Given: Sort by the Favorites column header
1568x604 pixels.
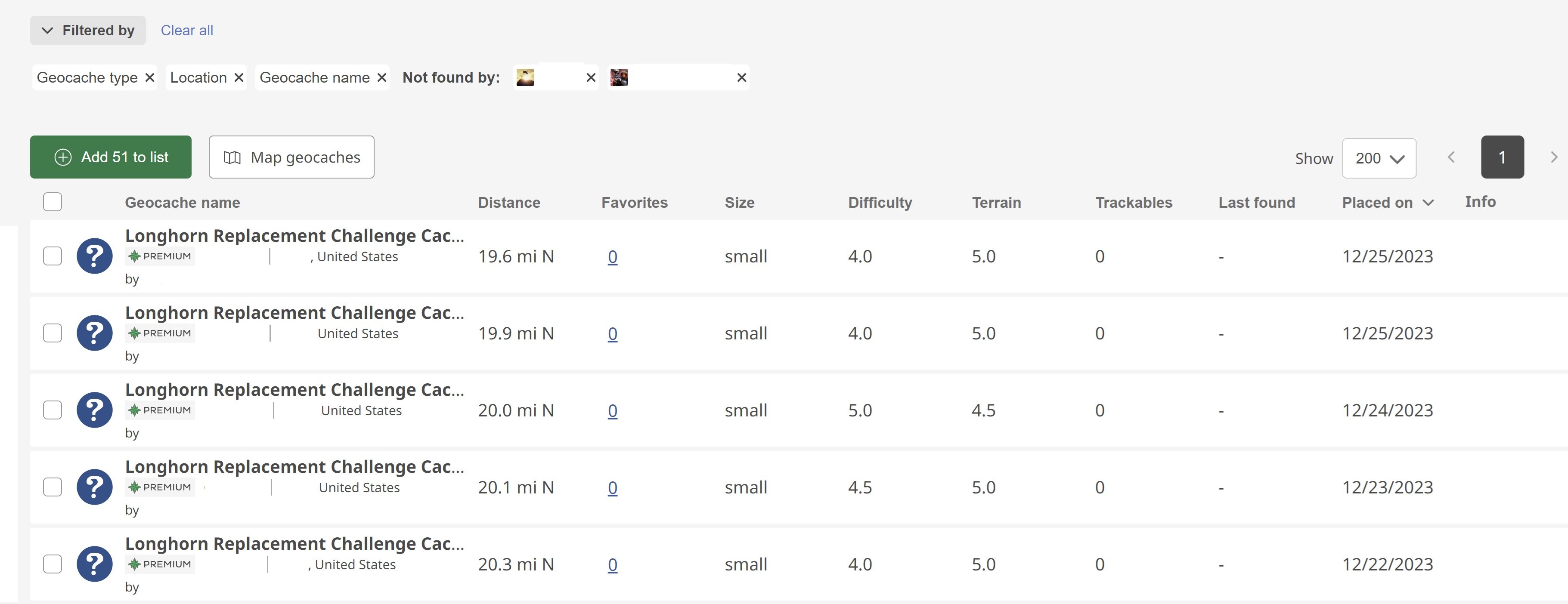Looking at the screenshot, I should (634, 203).
